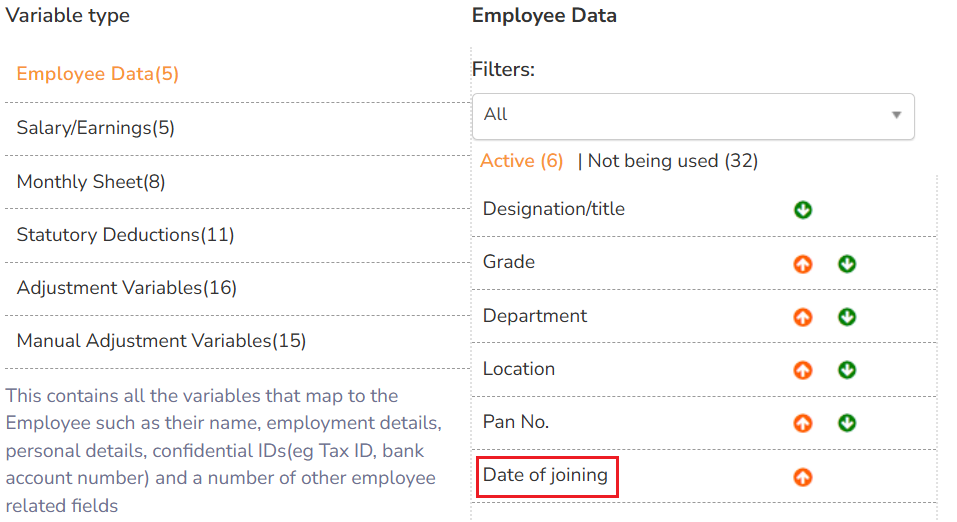Move Pan No. up with orange arrow
The height and width of the screenshot is (522, 957).
pos(802,423)
